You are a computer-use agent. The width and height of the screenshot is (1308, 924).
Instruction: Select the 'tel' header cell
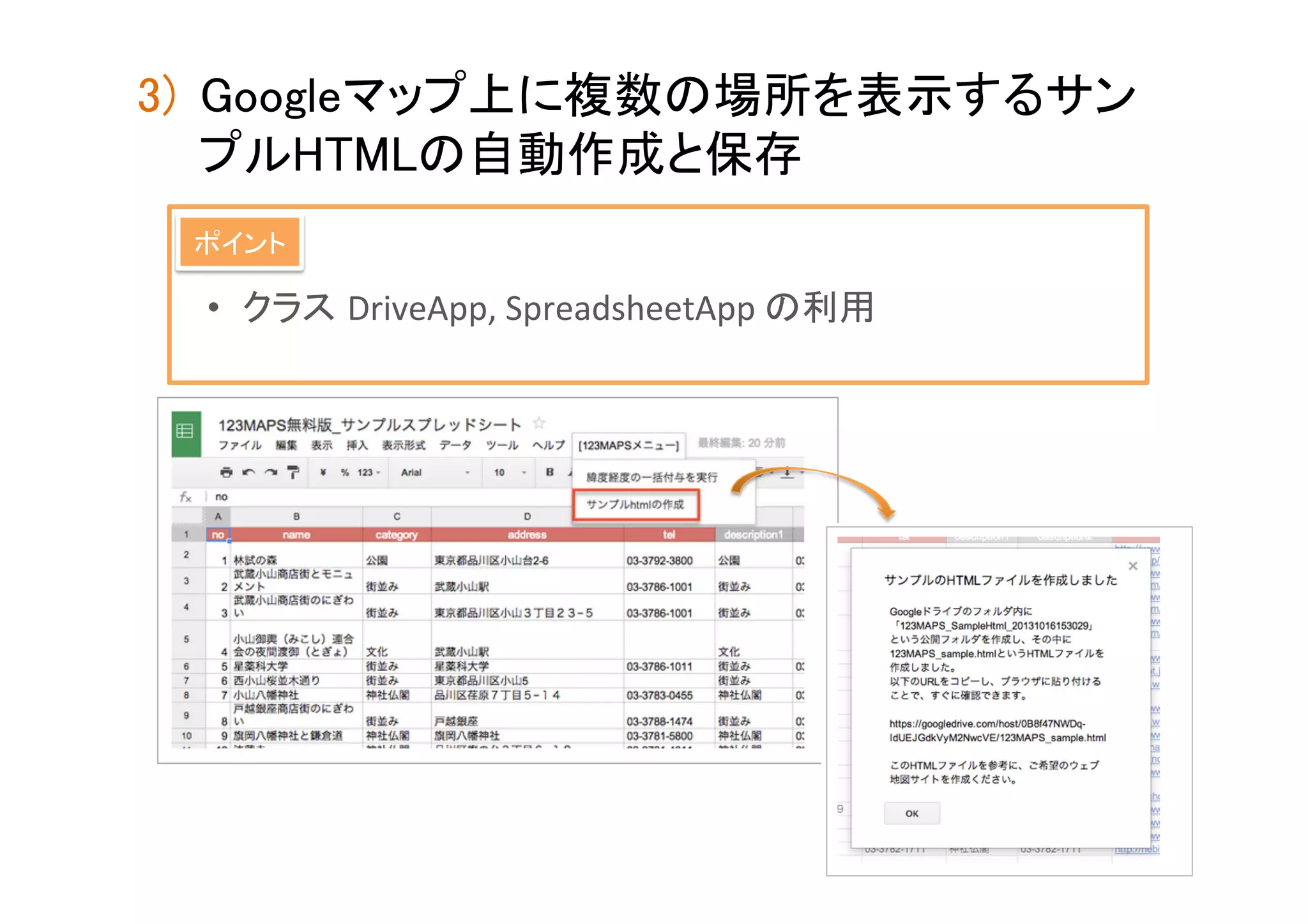[x=669, y=534]
